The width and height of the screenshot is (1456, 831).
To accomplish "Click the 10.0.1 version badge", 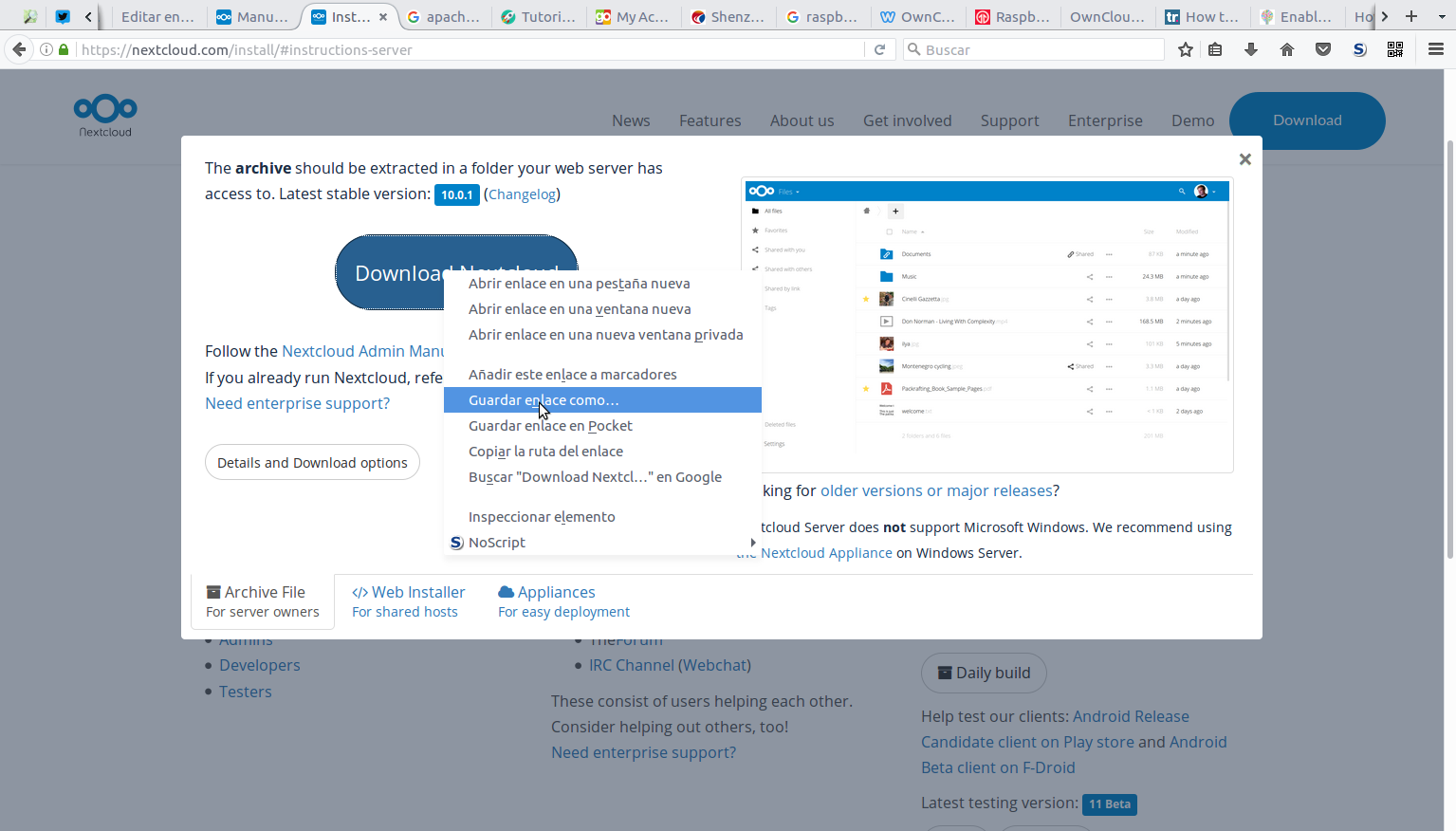I will tap(456, 194).
